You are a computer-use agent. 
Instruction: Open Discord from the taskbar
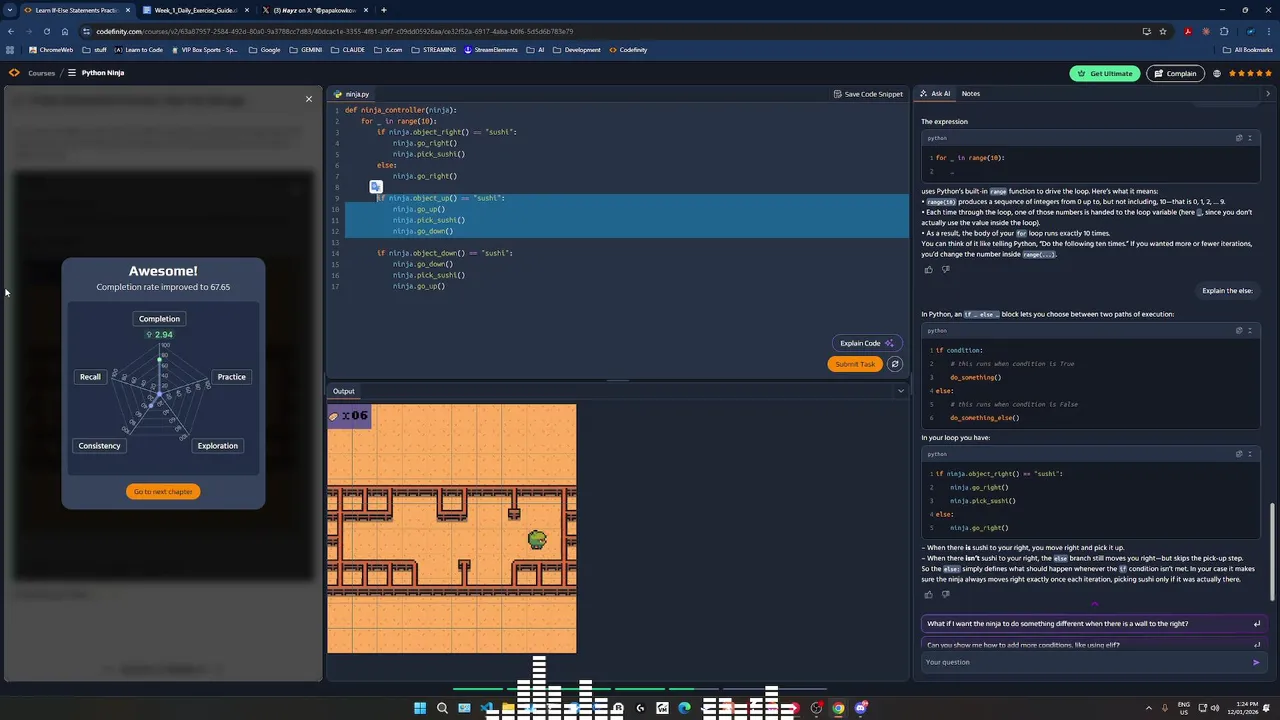[860, 708]
